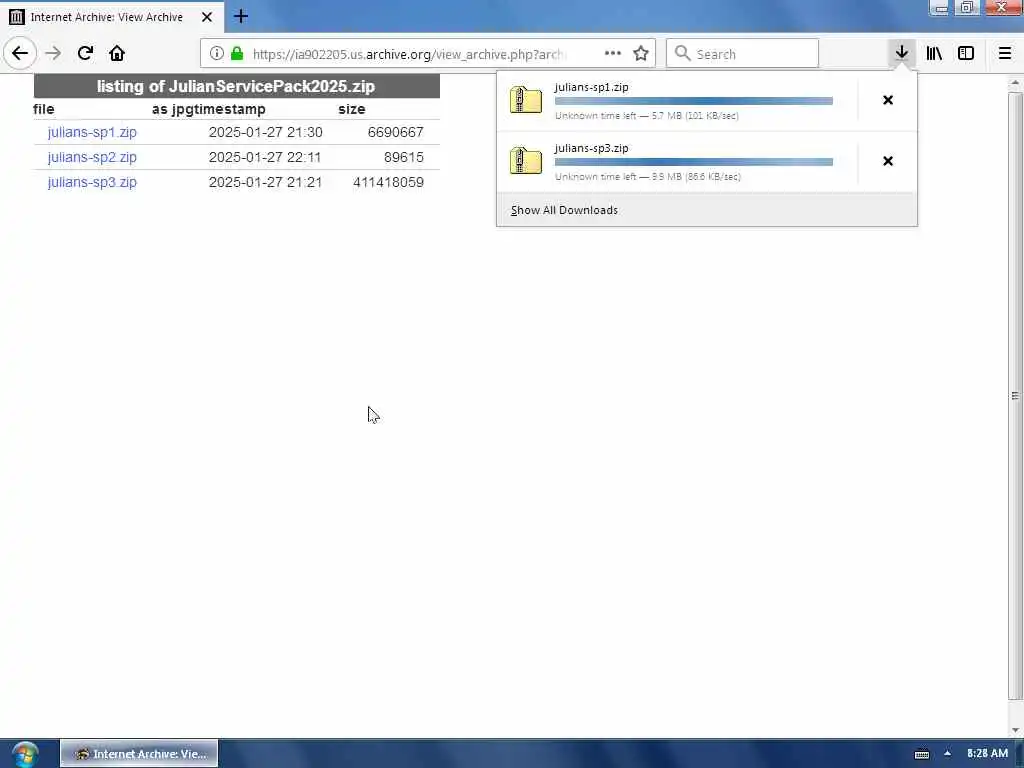Bookmark this page with the star

[641, 54]
